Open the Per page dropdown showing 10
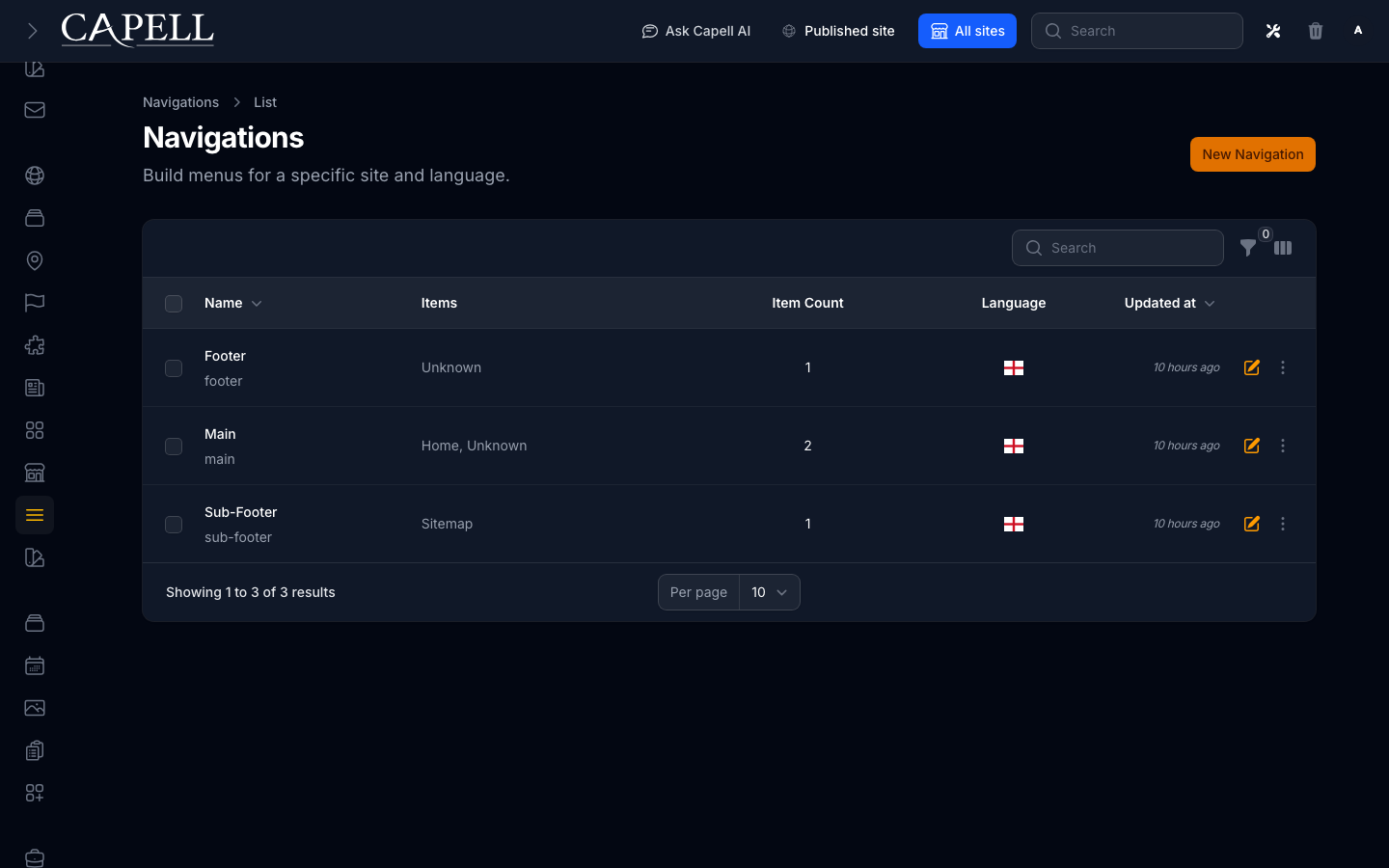 [x=770, y=592]
